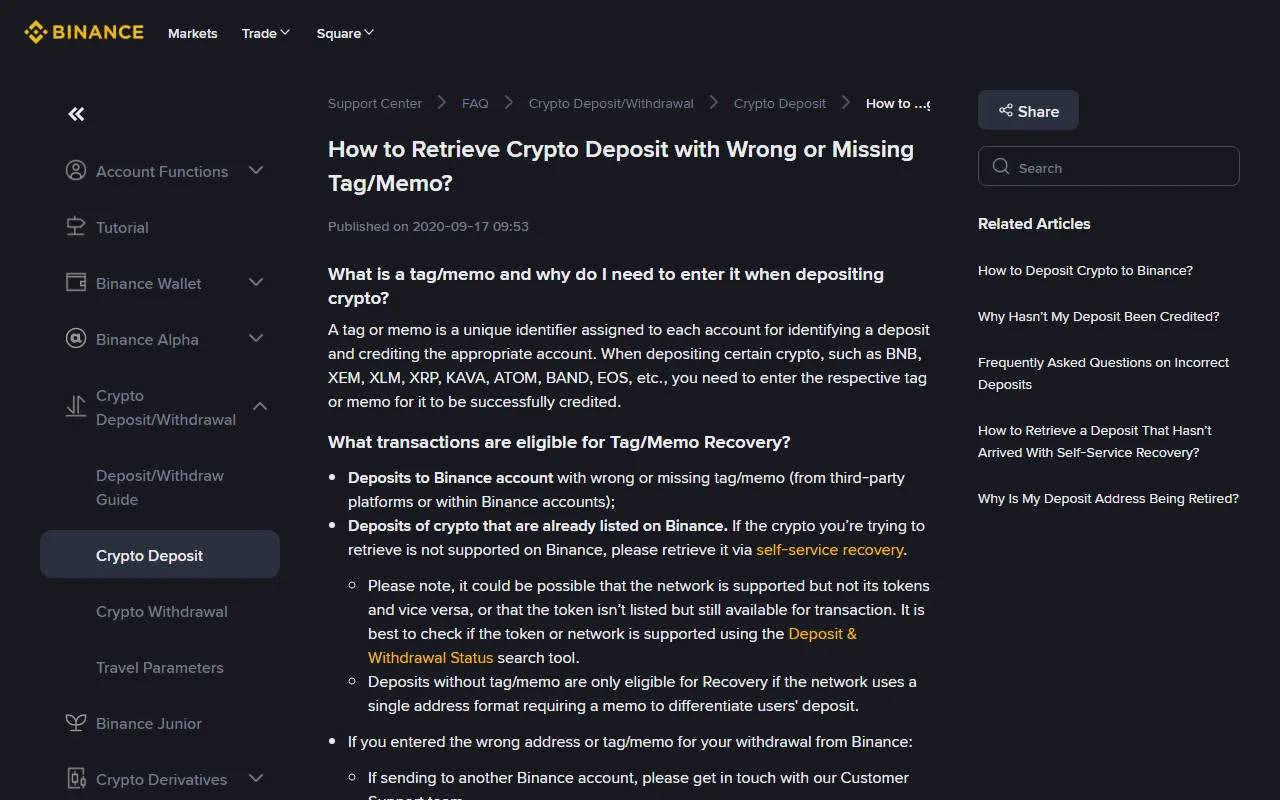Open 'Why Hasn't My Deposit Been Credited?' article
This screenshot has width=1280, height=800.
pos(1099,316)
